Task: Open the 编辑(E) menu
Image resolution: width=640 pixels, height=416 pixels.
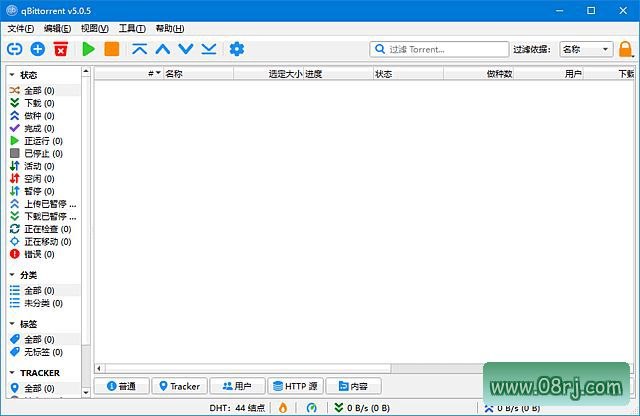Action: click(57, 28)
